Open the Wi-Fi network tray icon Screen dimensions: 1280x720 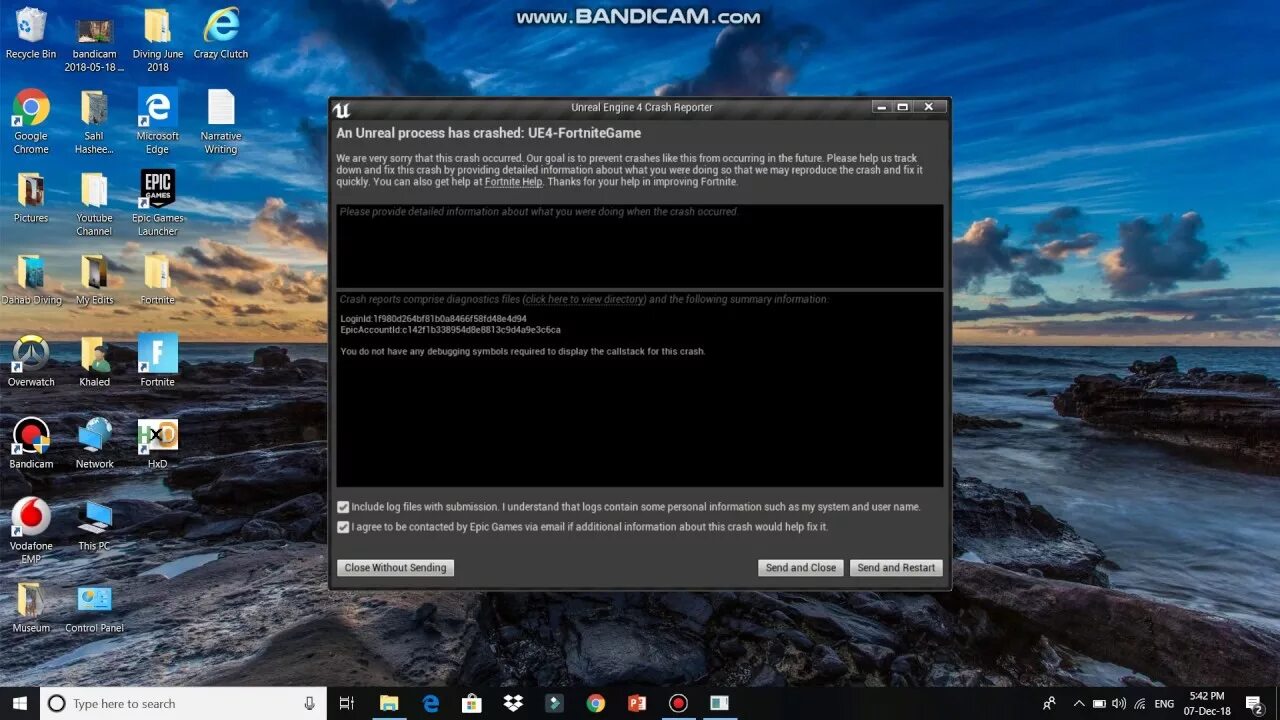pos(1138,703)
